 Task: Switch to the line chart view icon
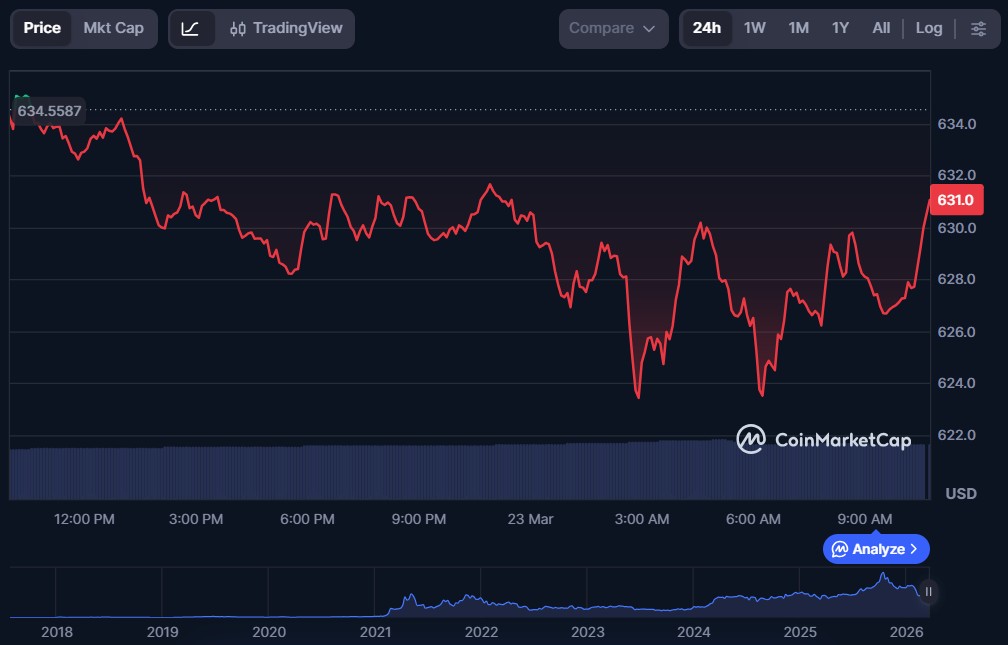pyautogui.click(x=190, y=29)
